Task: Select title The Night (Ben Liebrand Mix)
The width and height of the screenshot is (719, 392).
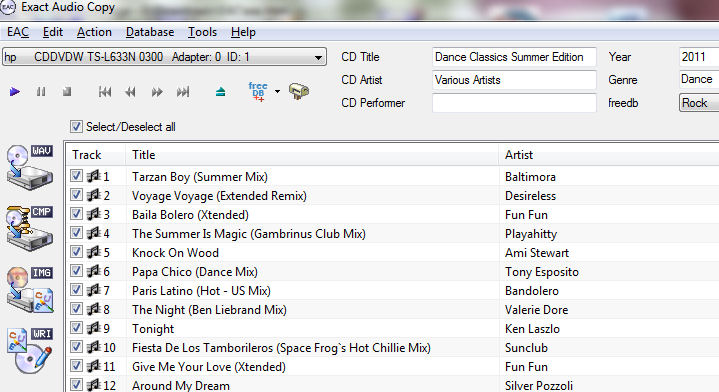Action: tap(209, 310)
